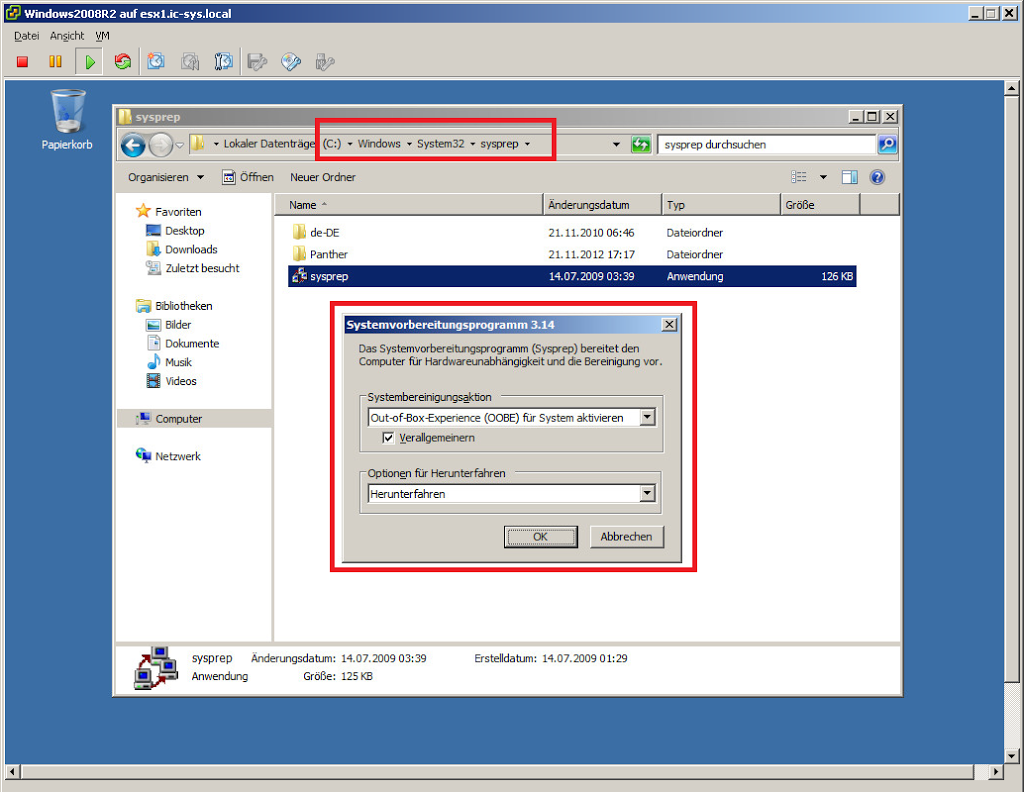This screenshot has width=1024, height=792.
Task: Uncheck the Verallgemeinern checkbox
Action: (x=390, y=438)
